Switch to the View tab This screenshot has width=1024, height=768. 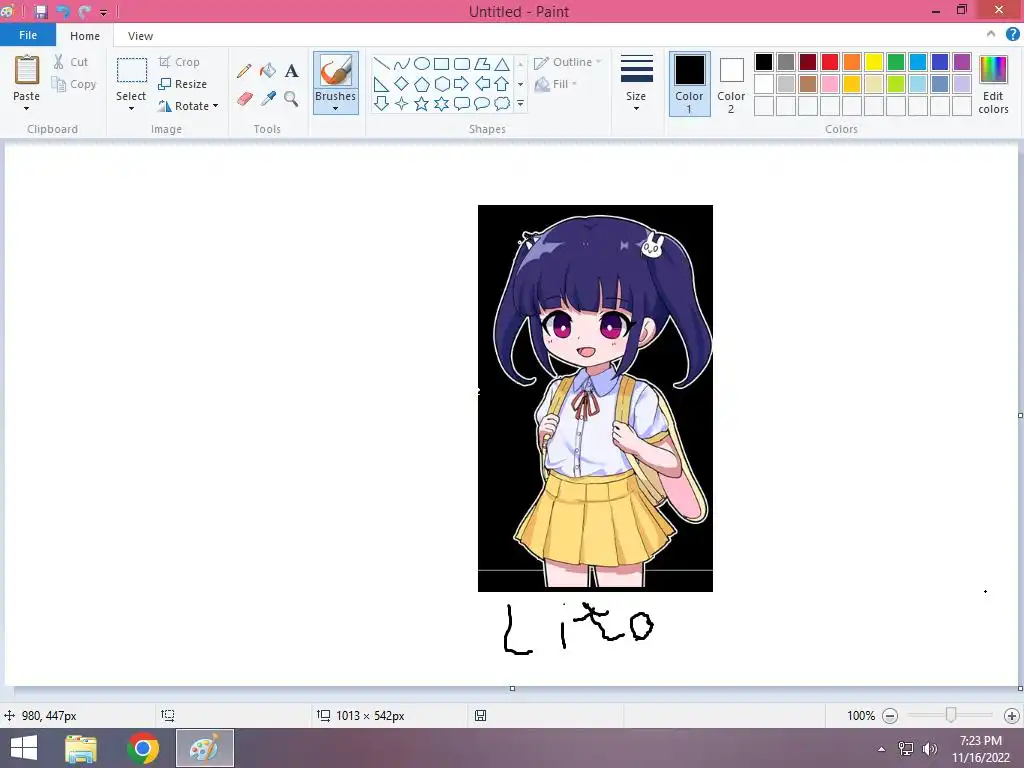click(140, 36)
